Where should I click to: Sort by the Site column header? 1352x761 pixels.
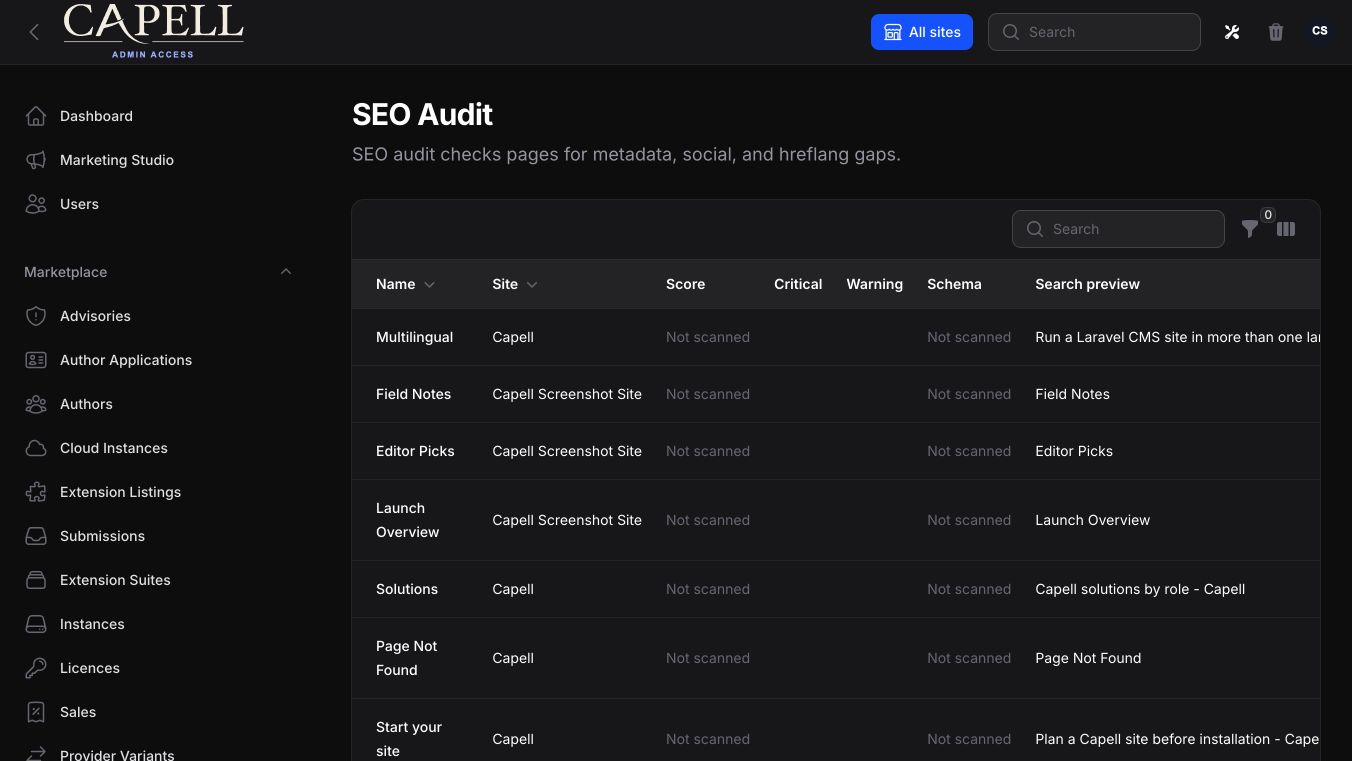(x=515, y=284)
